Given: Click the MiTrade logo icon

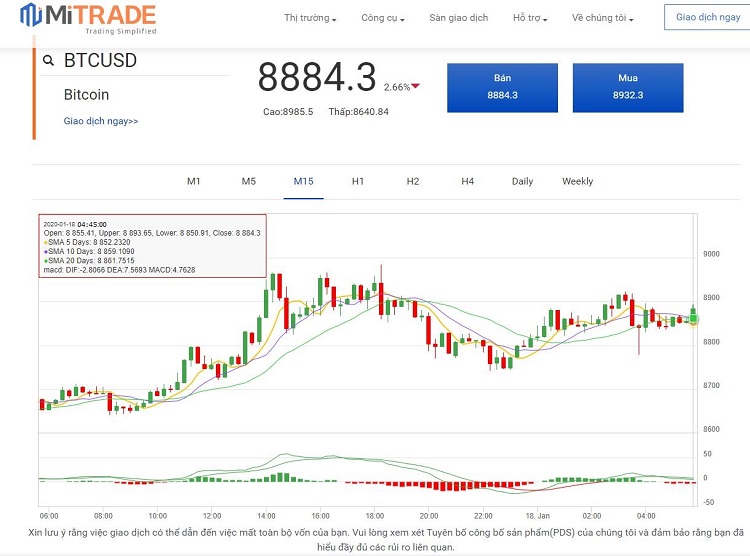Looking at the screenshot, I should (x=31, y=15).
